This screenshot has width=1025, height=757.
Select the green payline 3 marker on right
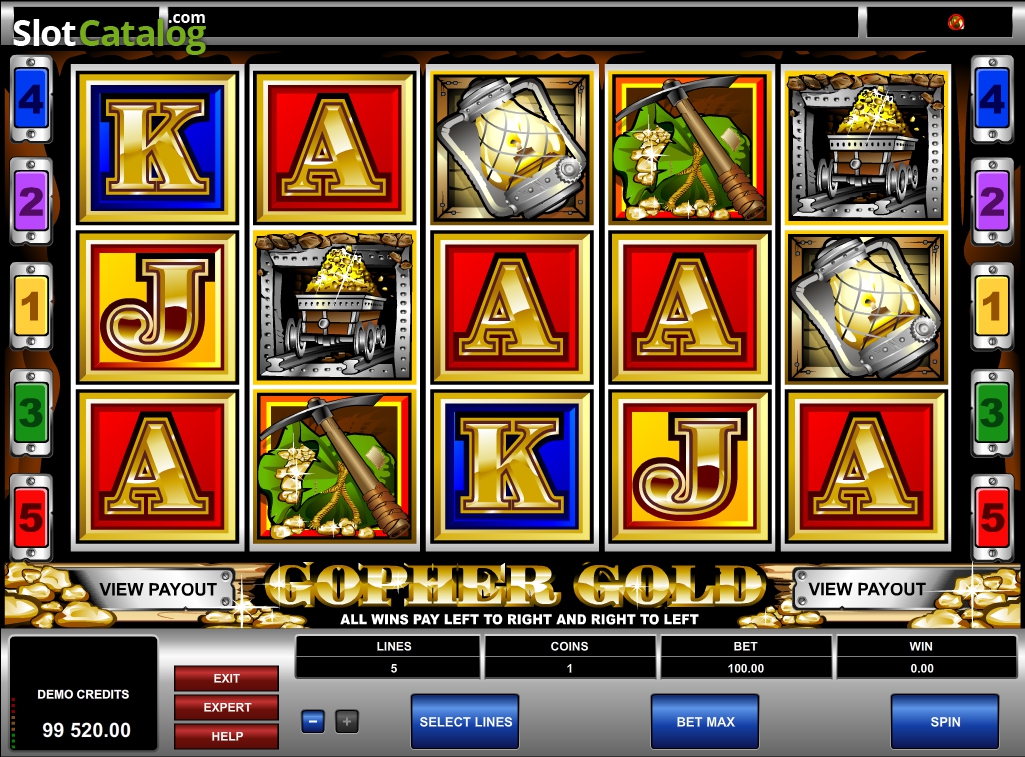coord(992,412)
